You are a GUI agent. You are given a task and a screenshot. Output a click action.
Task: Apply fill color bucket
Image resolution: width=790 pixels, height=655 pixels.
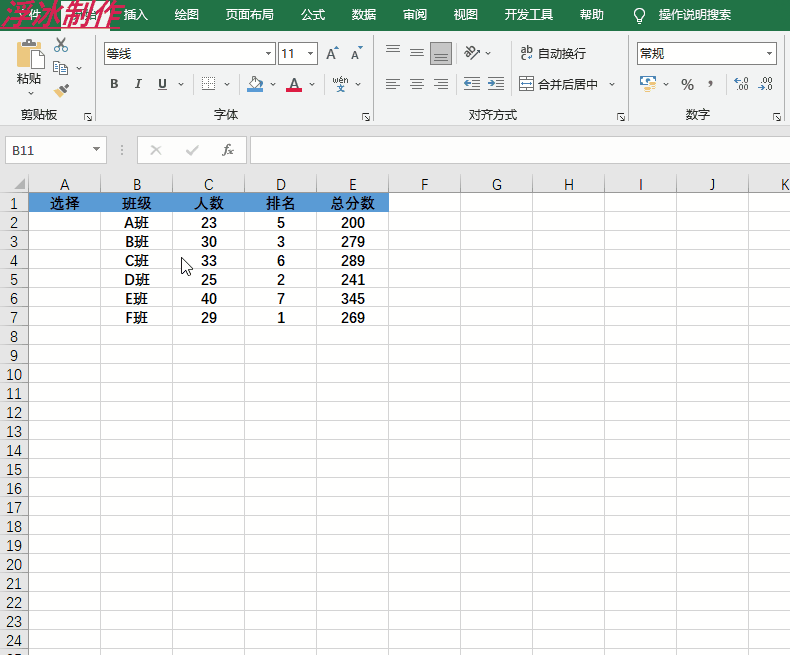point(255,84)
